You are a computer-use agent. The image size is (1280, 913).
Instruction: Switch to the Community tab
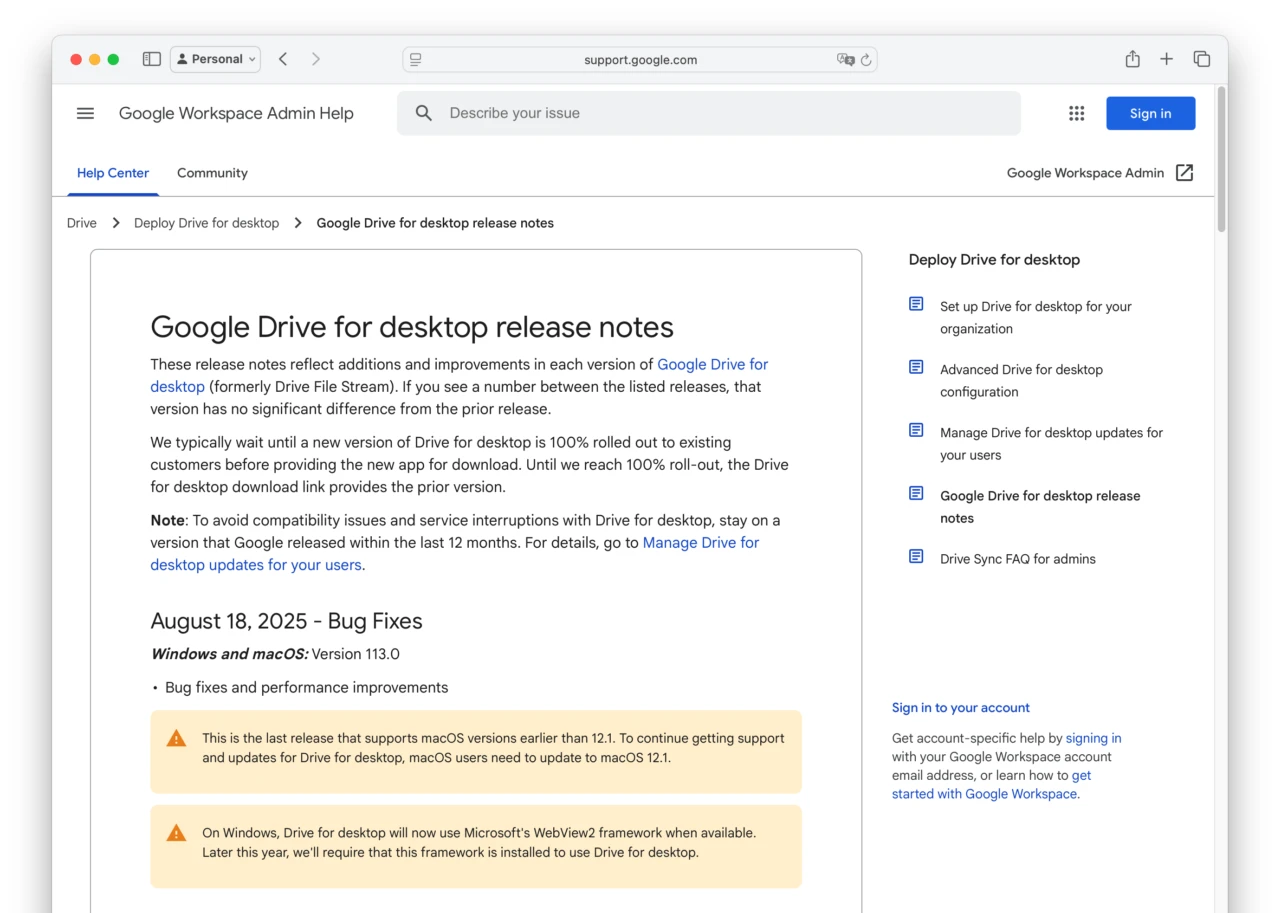[x=212, y=172]
